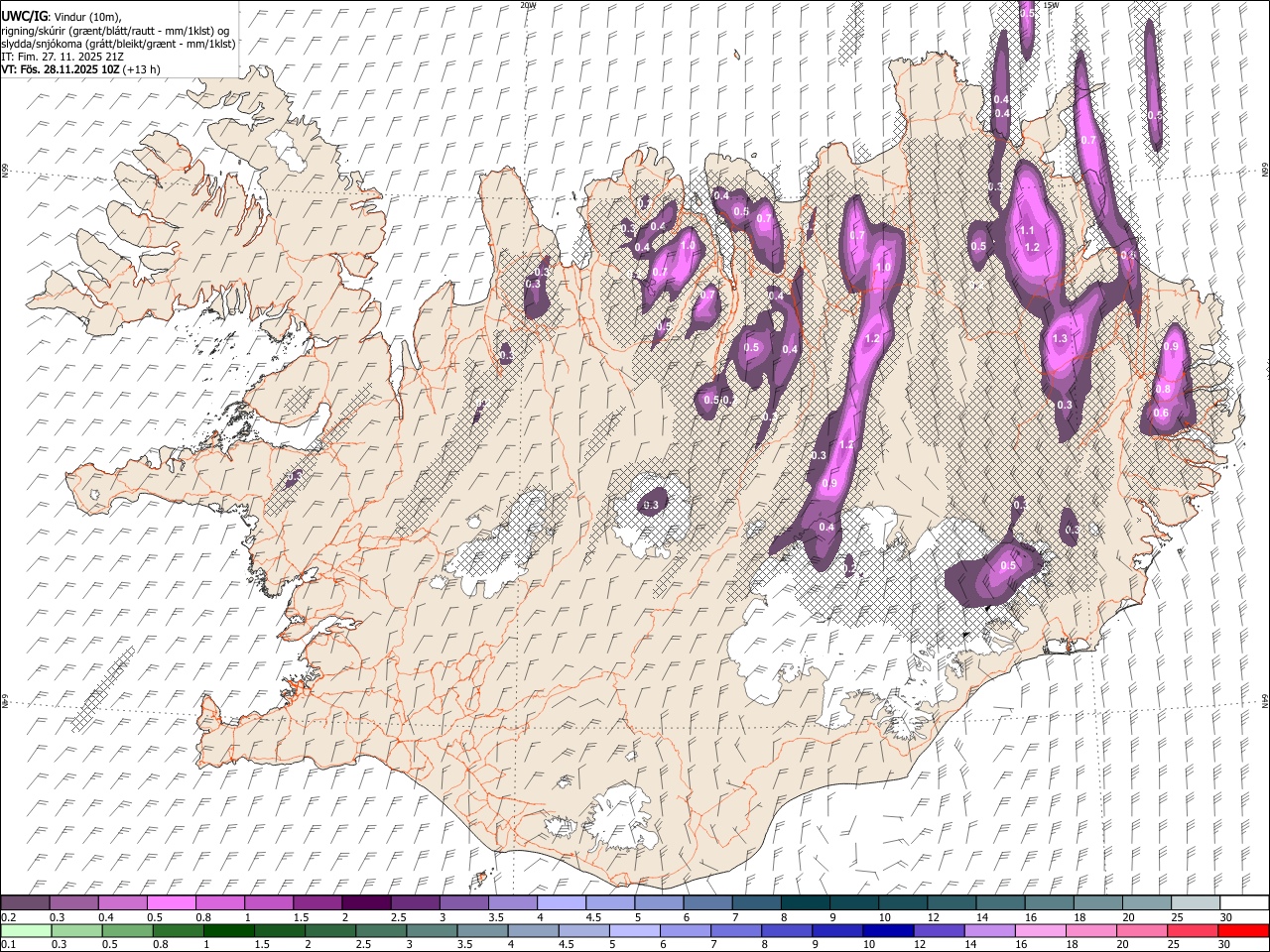Select the lavender 4–4.5 swatch in top legend row
This screenshot has height=952, width=1270.
tap(562, 903)
